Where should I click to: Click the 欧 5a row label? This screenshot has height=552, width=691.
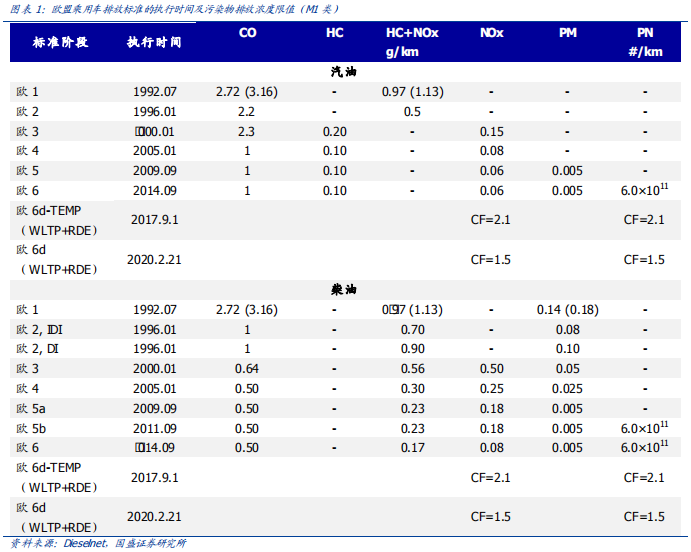[x=32, y=408]
